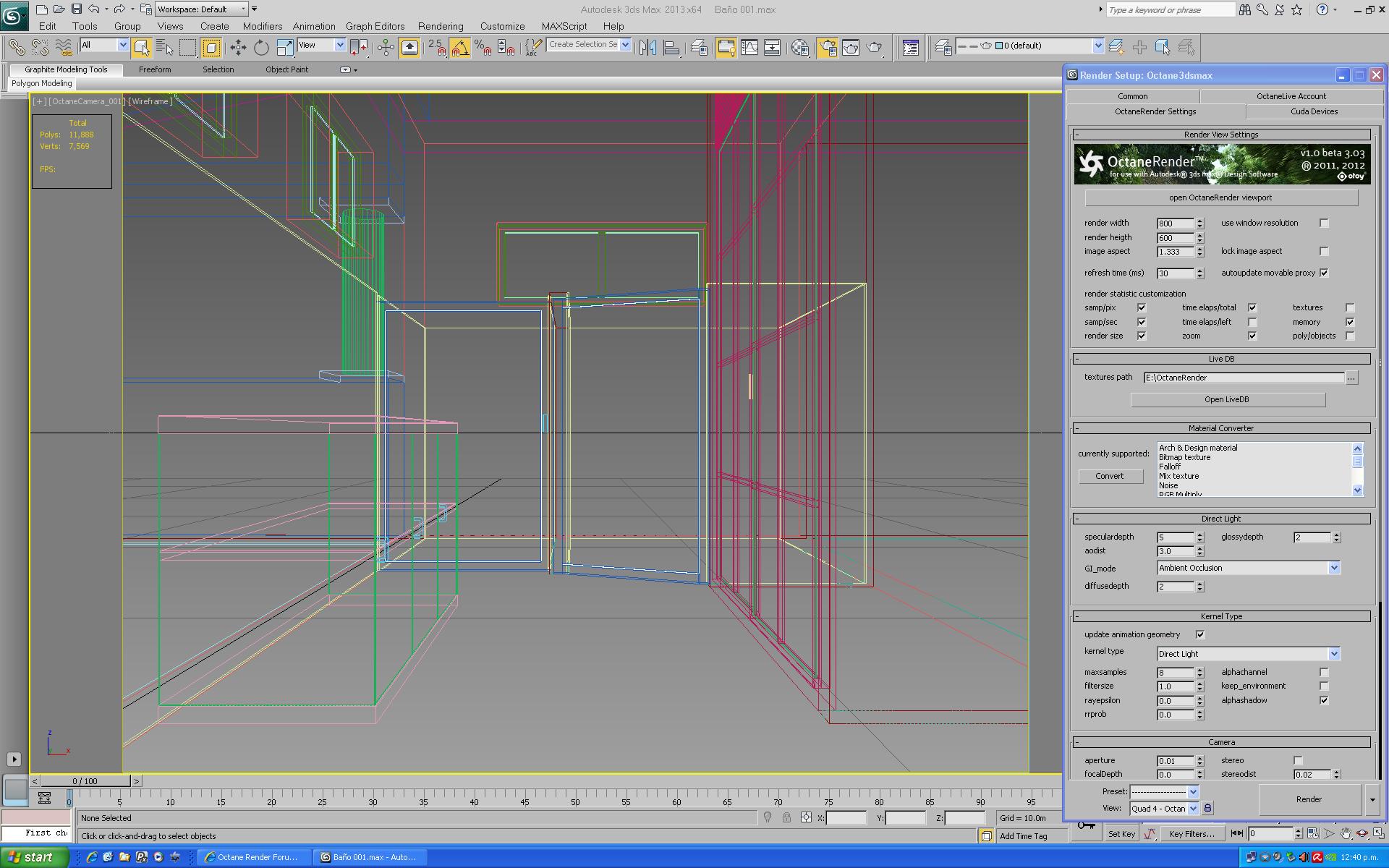This screenshot has height=868, width=1389.
Task: Enable the use window resolution checkbox
Action: tap(1324, 224)
